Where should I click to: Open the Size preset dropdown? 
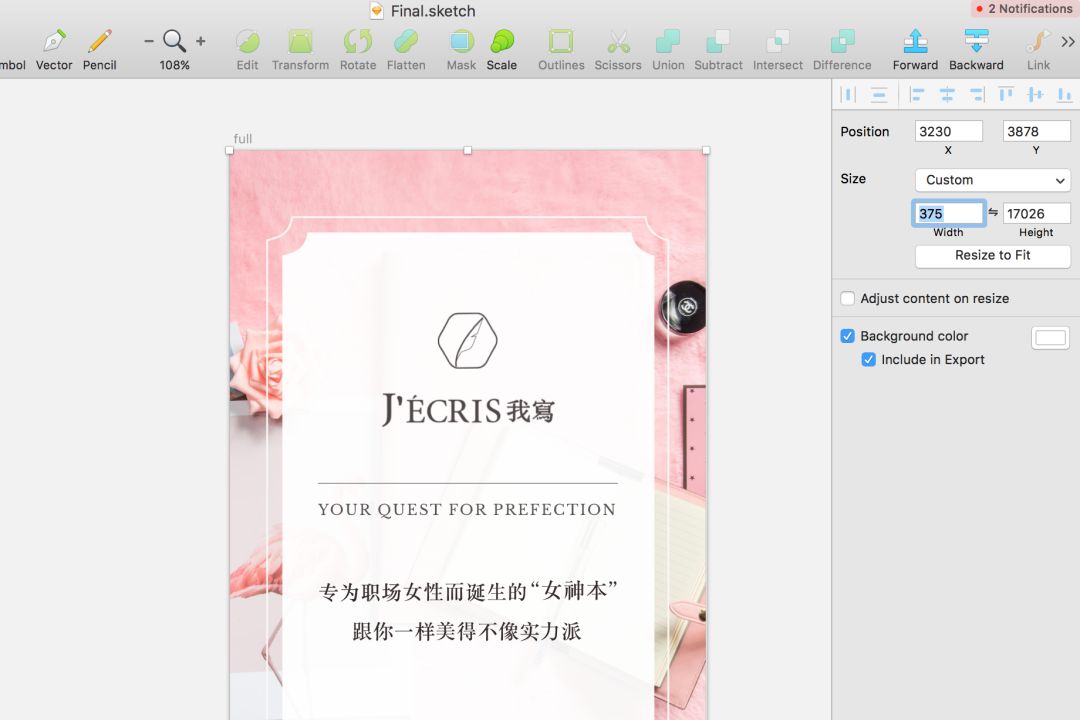993,180
